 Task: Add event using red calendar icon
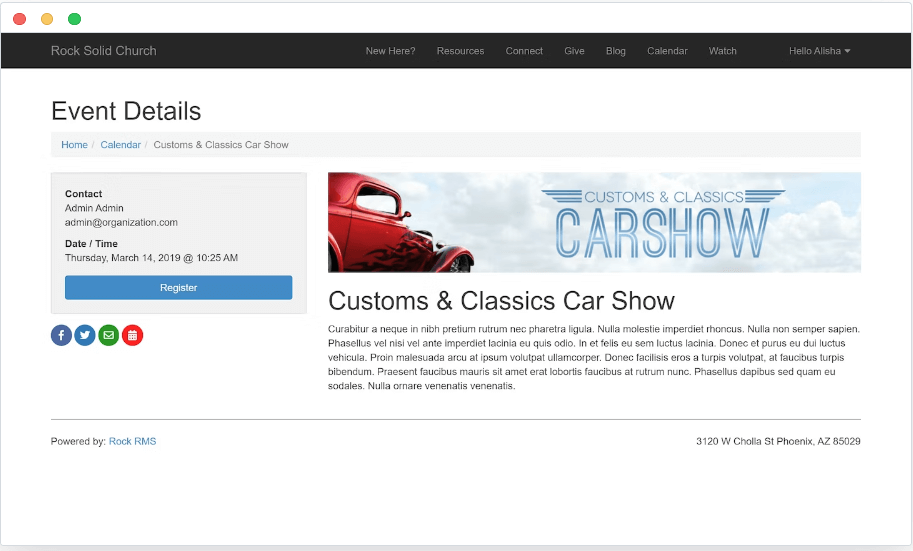point(132,336)
